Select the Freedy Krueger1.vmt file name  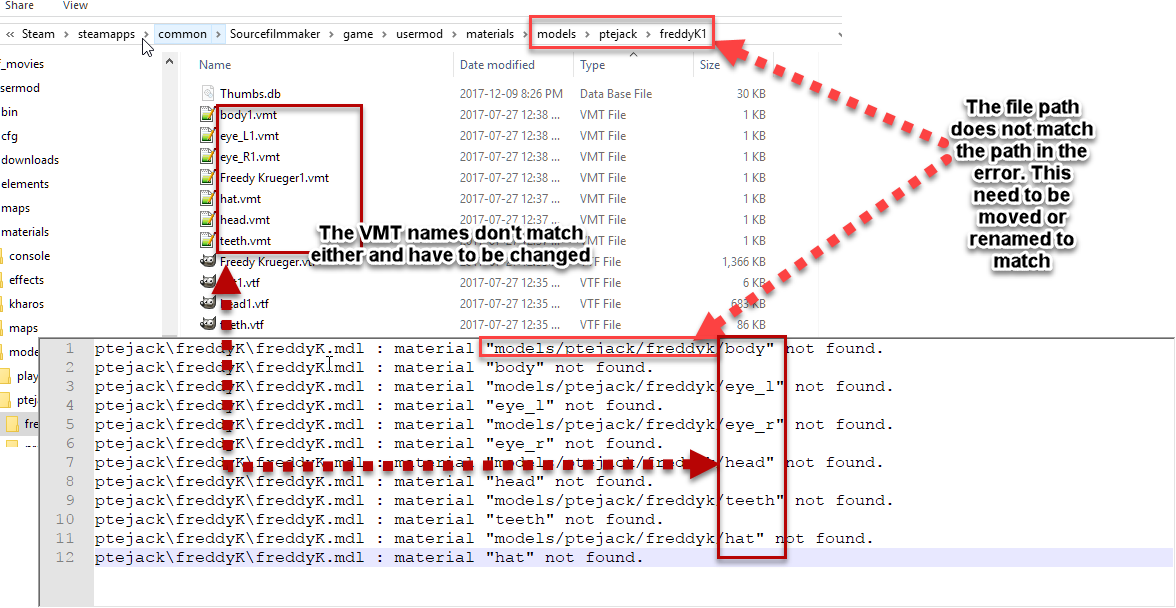point(274,178)
